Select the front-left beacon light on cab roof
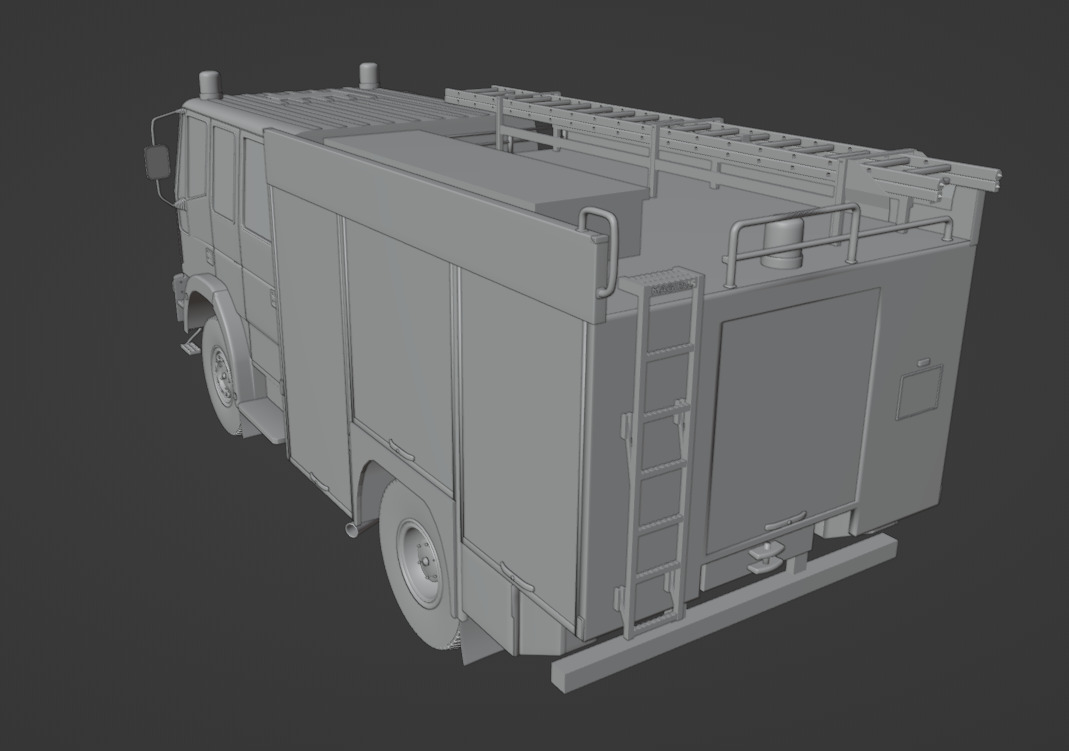 [x=210, y=85]
